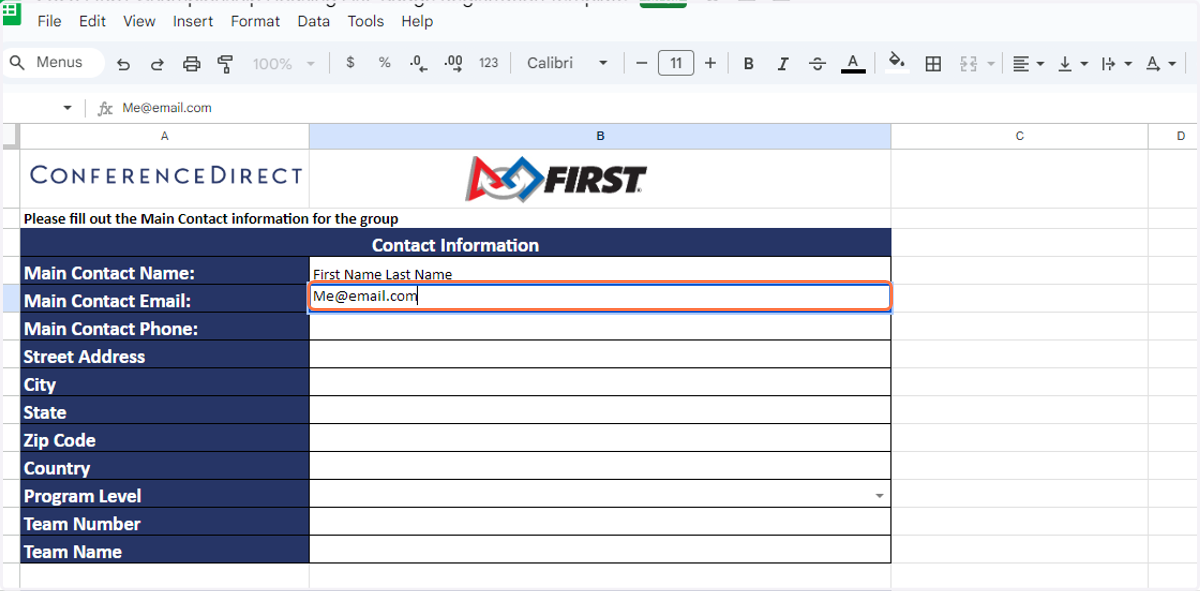The image size is (1200, 591).
Task: Open the 100% zoom dropdown
Action: [283, 64]
